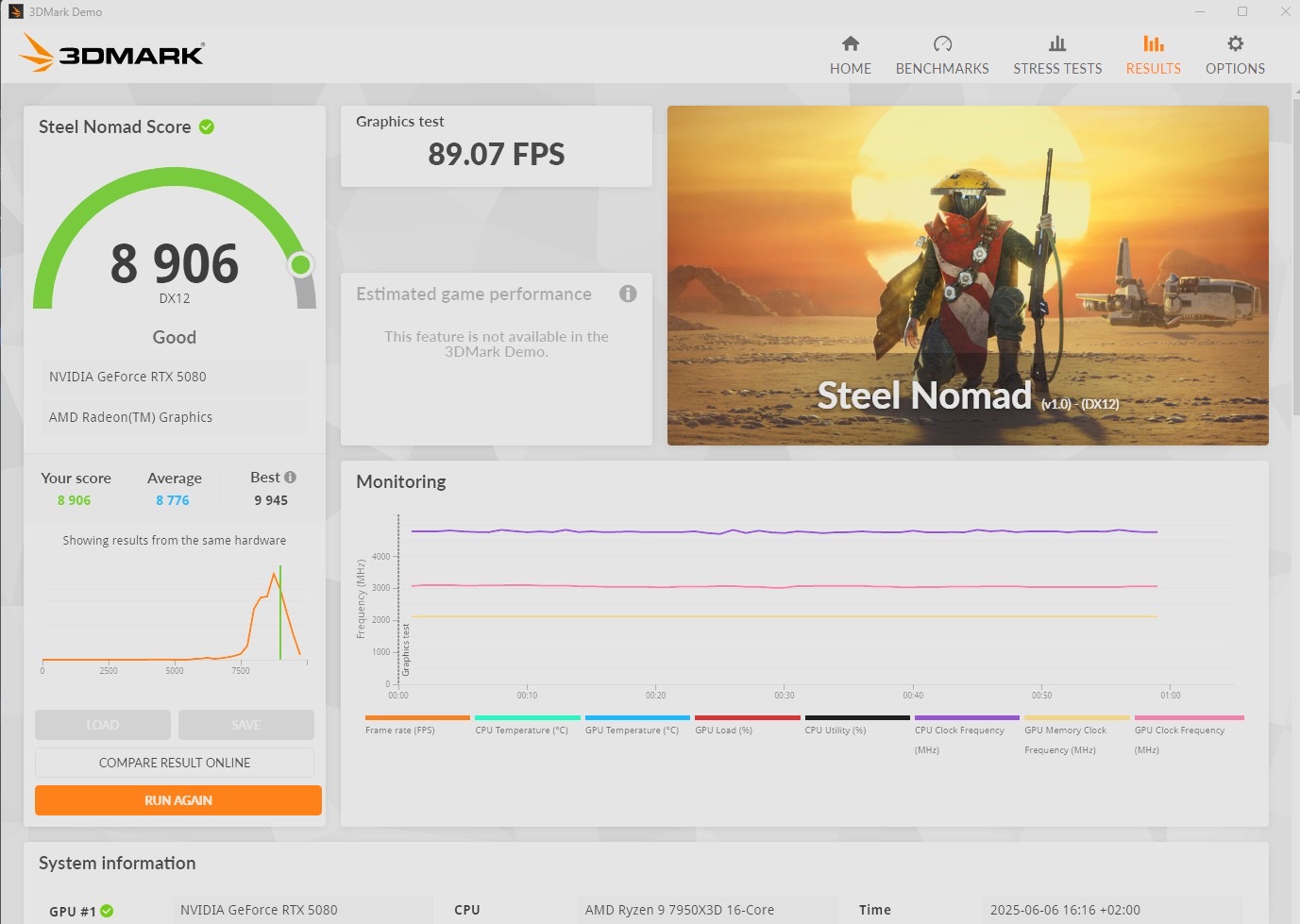Click the HOME navigation label

coord(851,69)
